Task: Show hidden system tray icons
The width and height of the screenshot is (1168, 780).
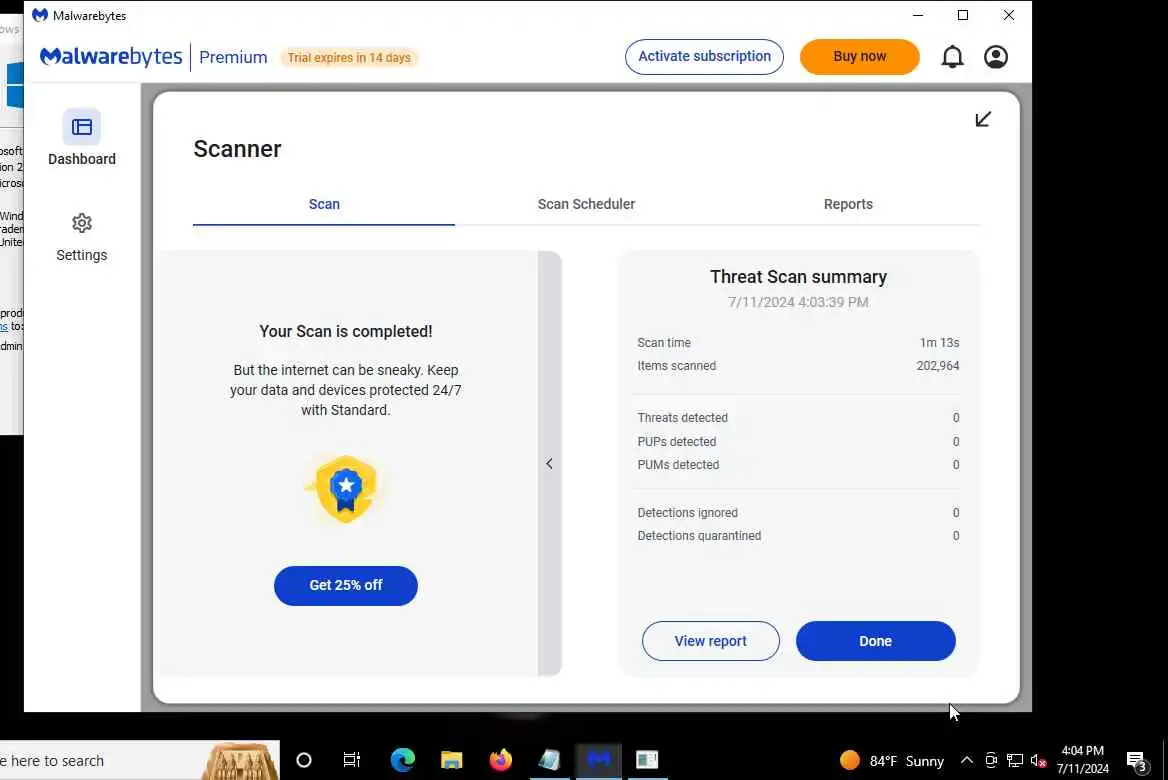Action: (x=966, y=761)
